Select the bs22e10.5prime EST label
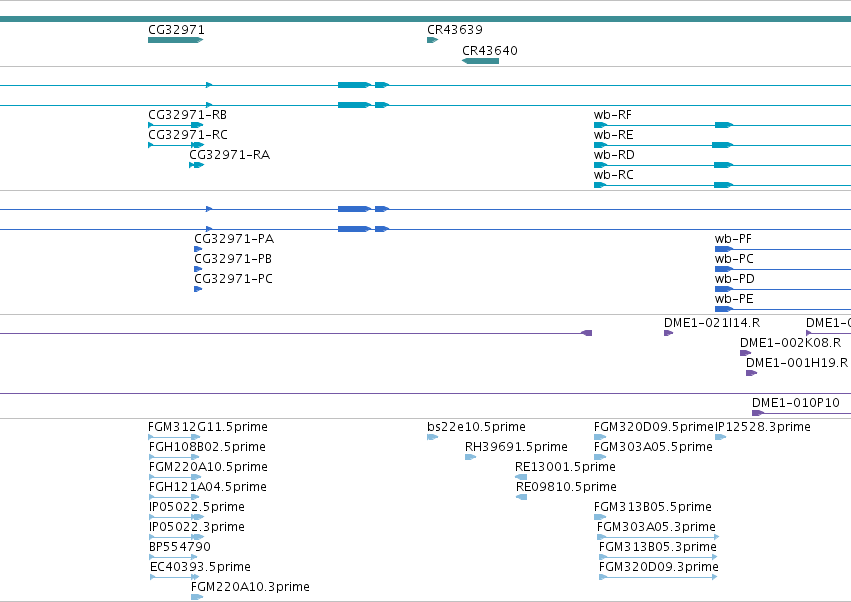The image size is (851, 602). point(476,427)
